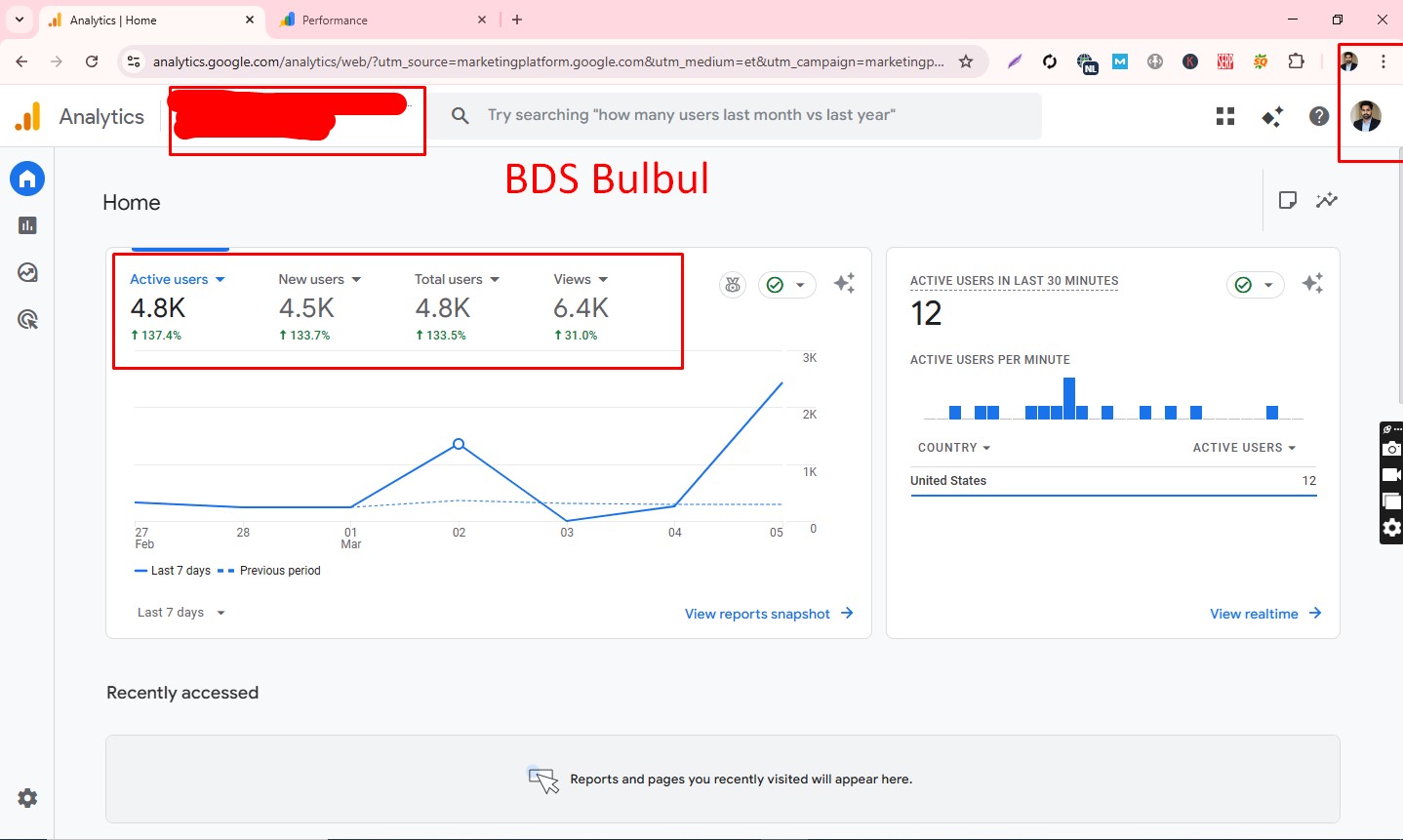Open the Advertising section icon

(27, 319)
